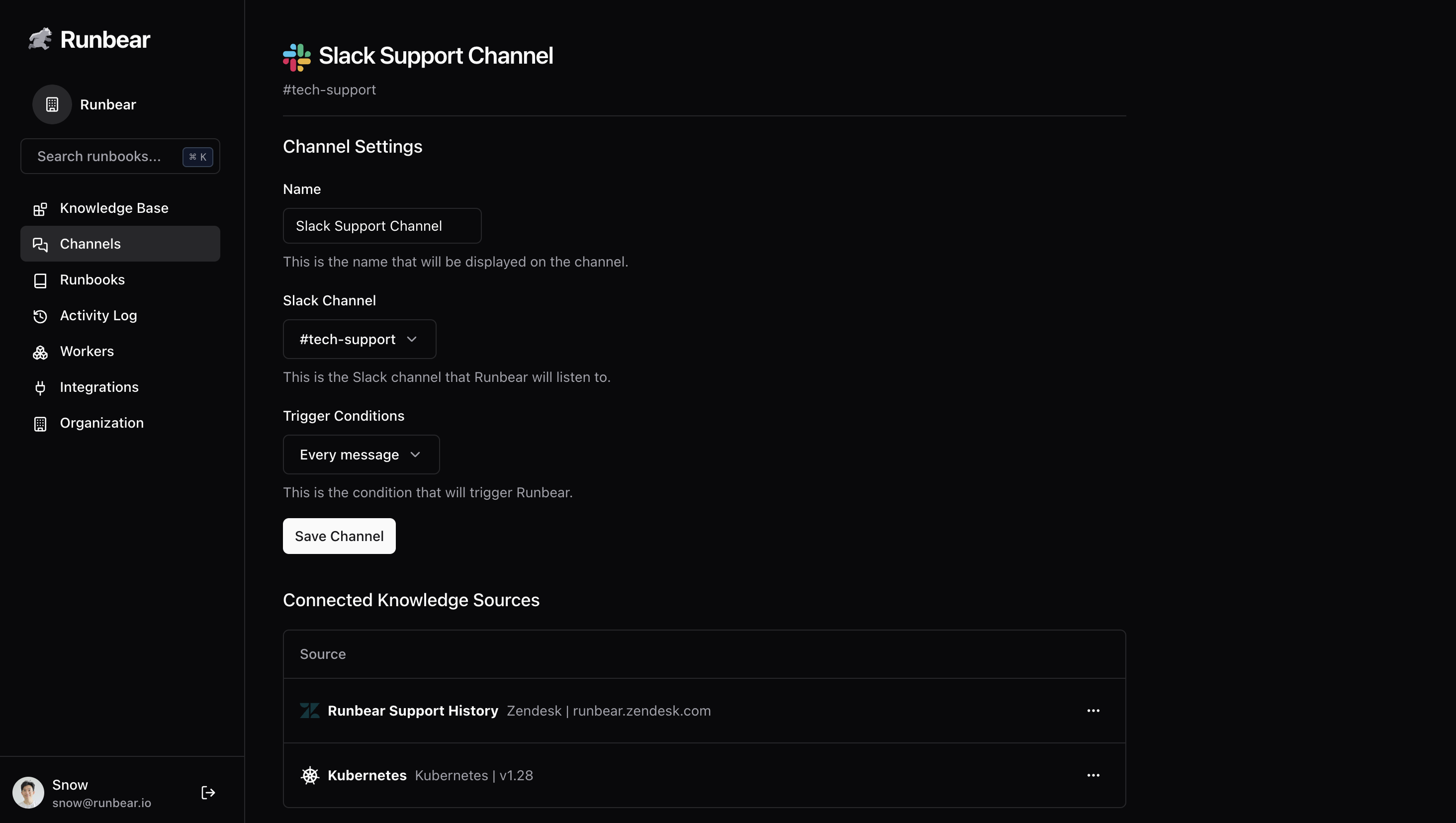Focus the channel Name input field
Screen dimensions: 1456x823
click(382, 226)
